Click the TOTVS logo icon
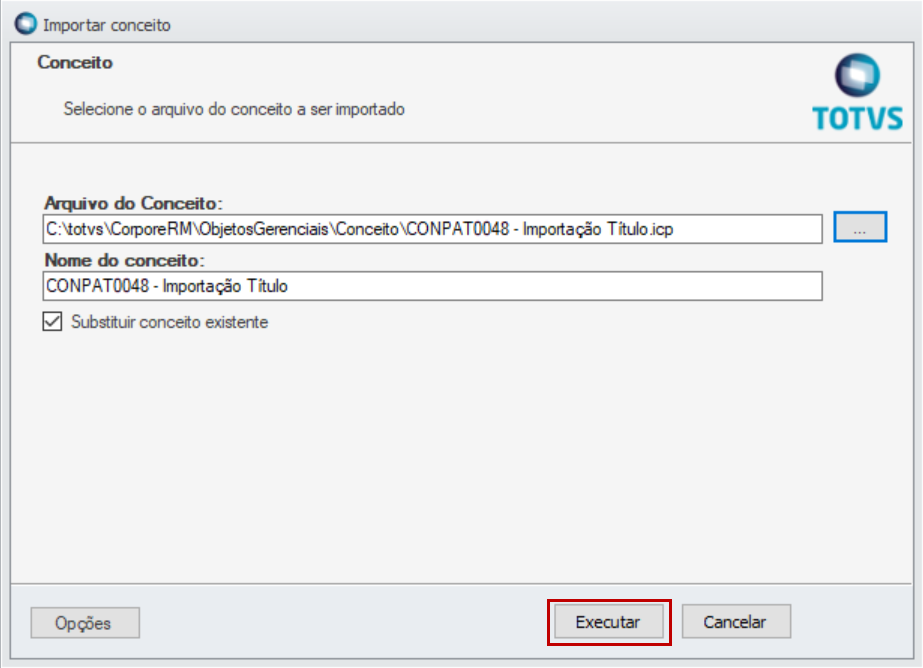This screenshot has width=923, height=668. pyautogui.click(x=858, y=92)
